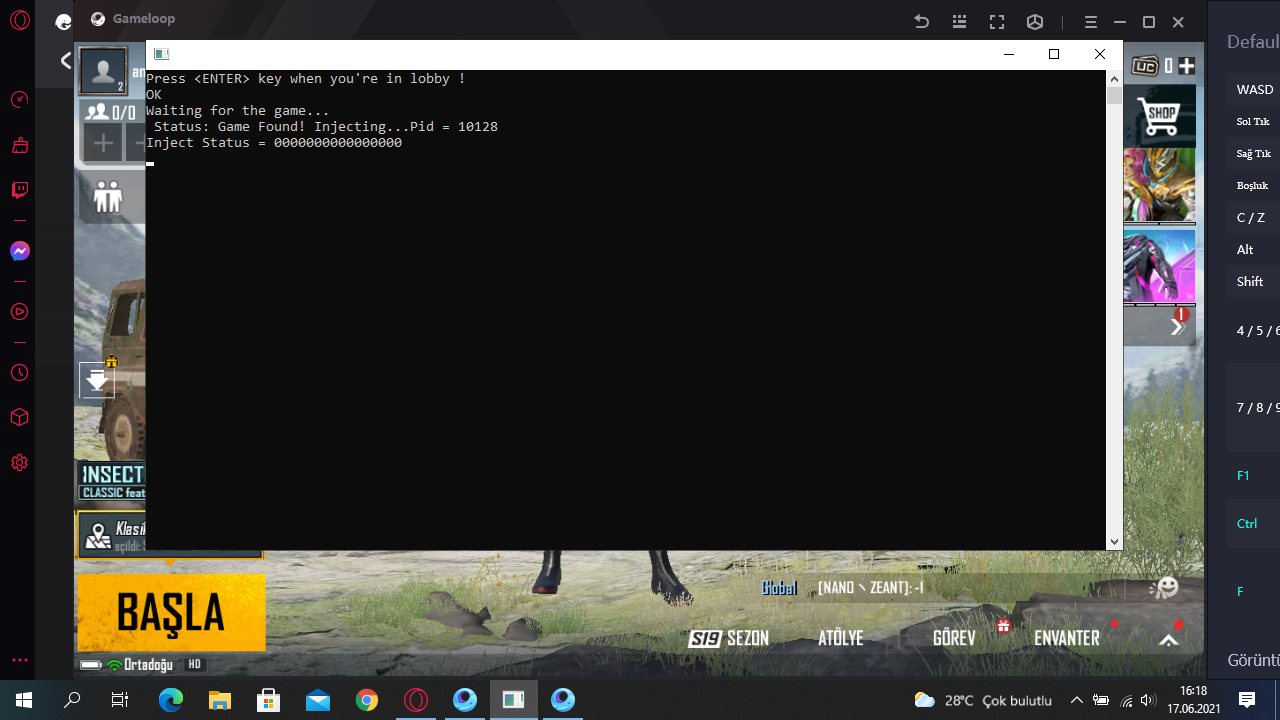Launch Google Chrome from taskbar

click(366, 700)
